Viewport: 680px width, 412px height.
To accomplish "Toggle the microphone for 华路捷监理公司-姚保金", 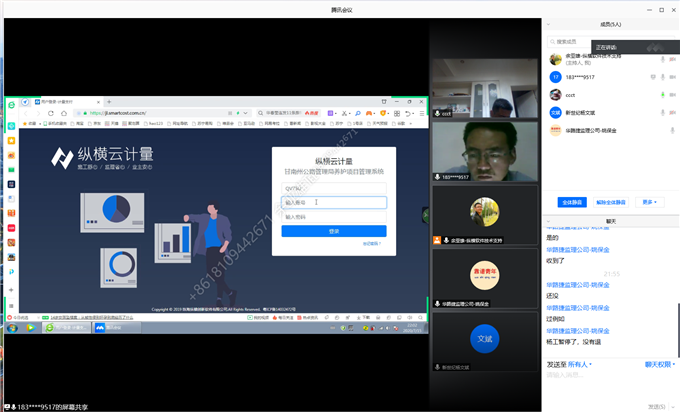I will pyautogui.click(x=673, y=131).
